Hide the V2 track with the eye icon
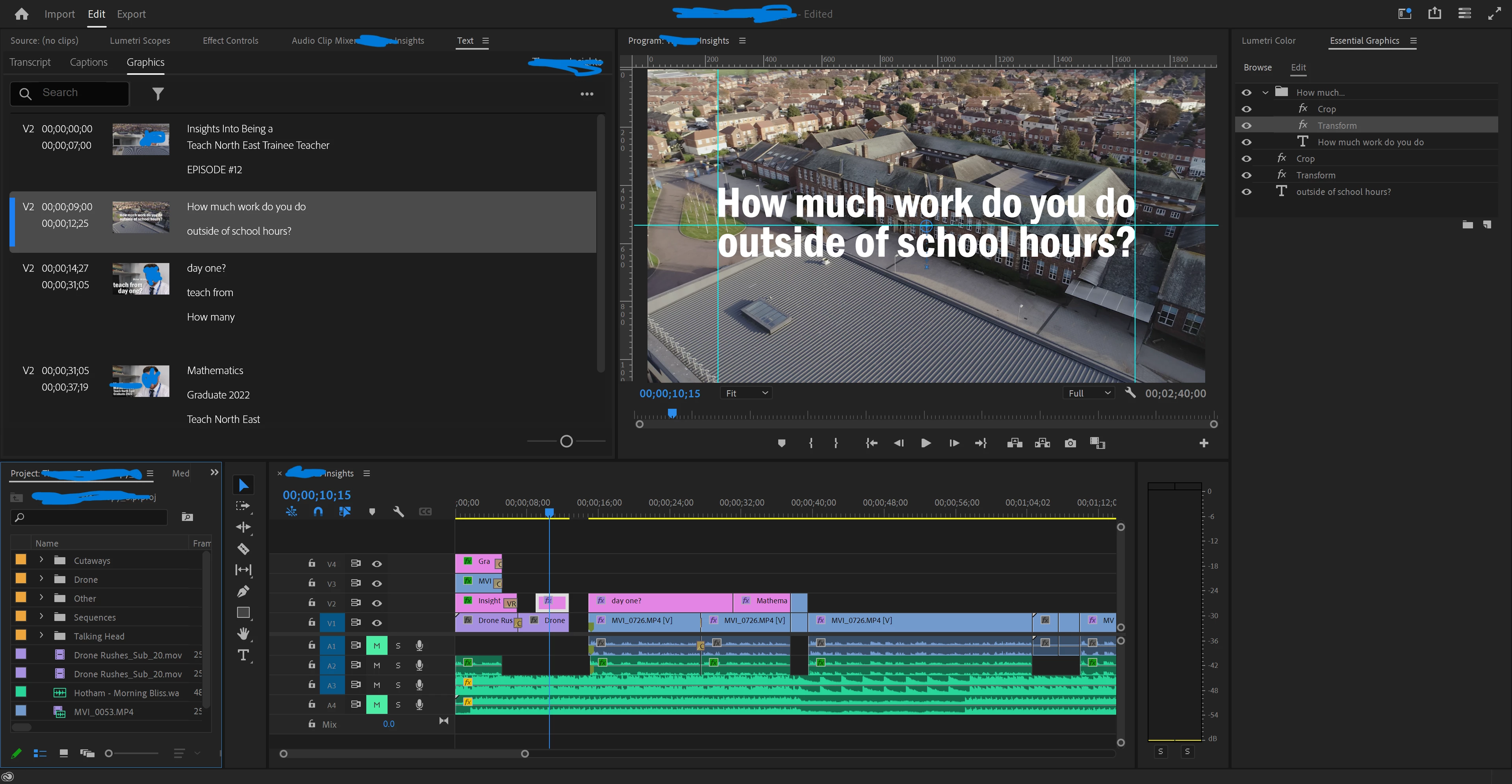Screen dimensions: 1512x784 377,603
